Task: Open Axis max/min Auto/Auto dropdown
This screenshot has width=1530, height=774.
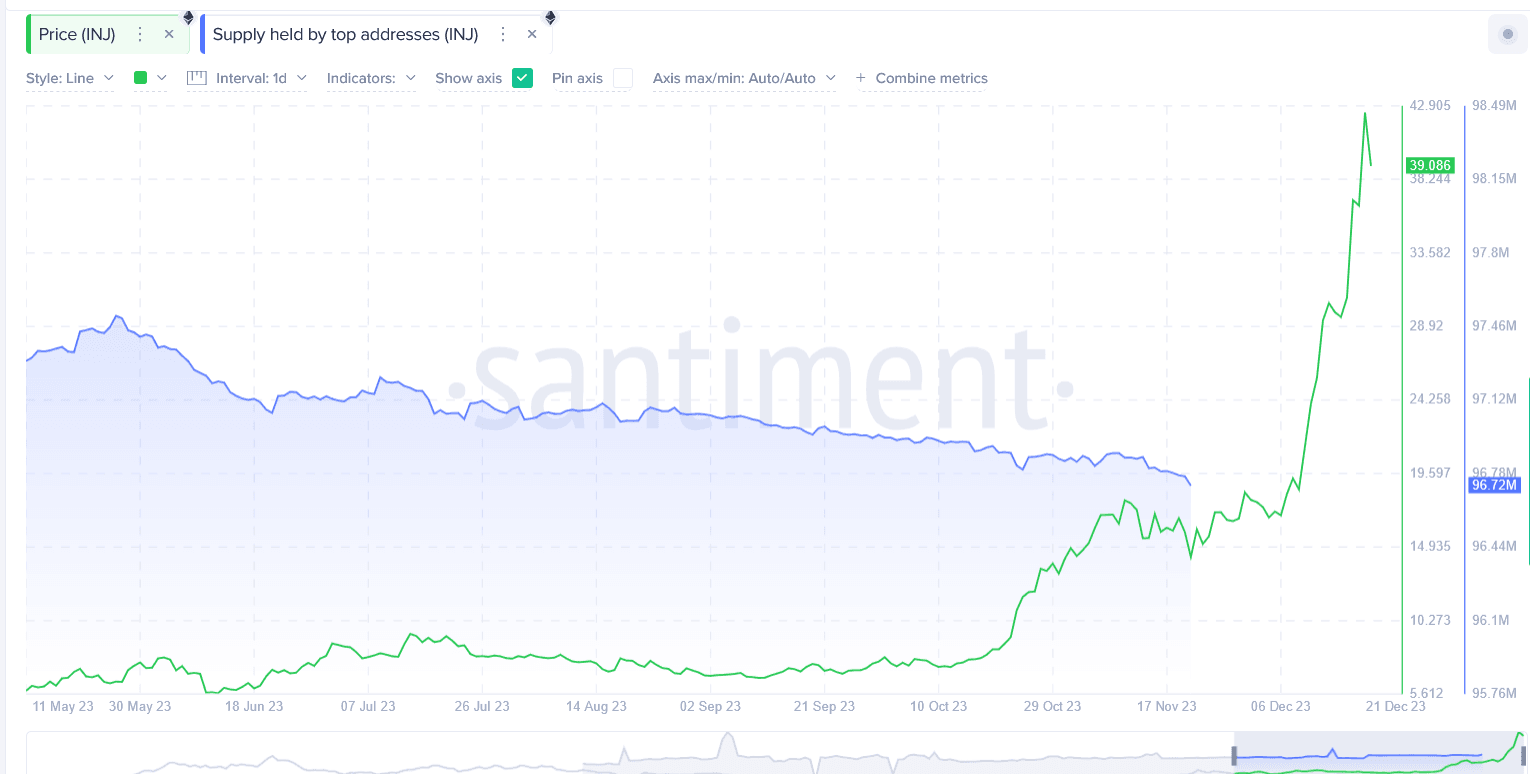Action: 744,78
